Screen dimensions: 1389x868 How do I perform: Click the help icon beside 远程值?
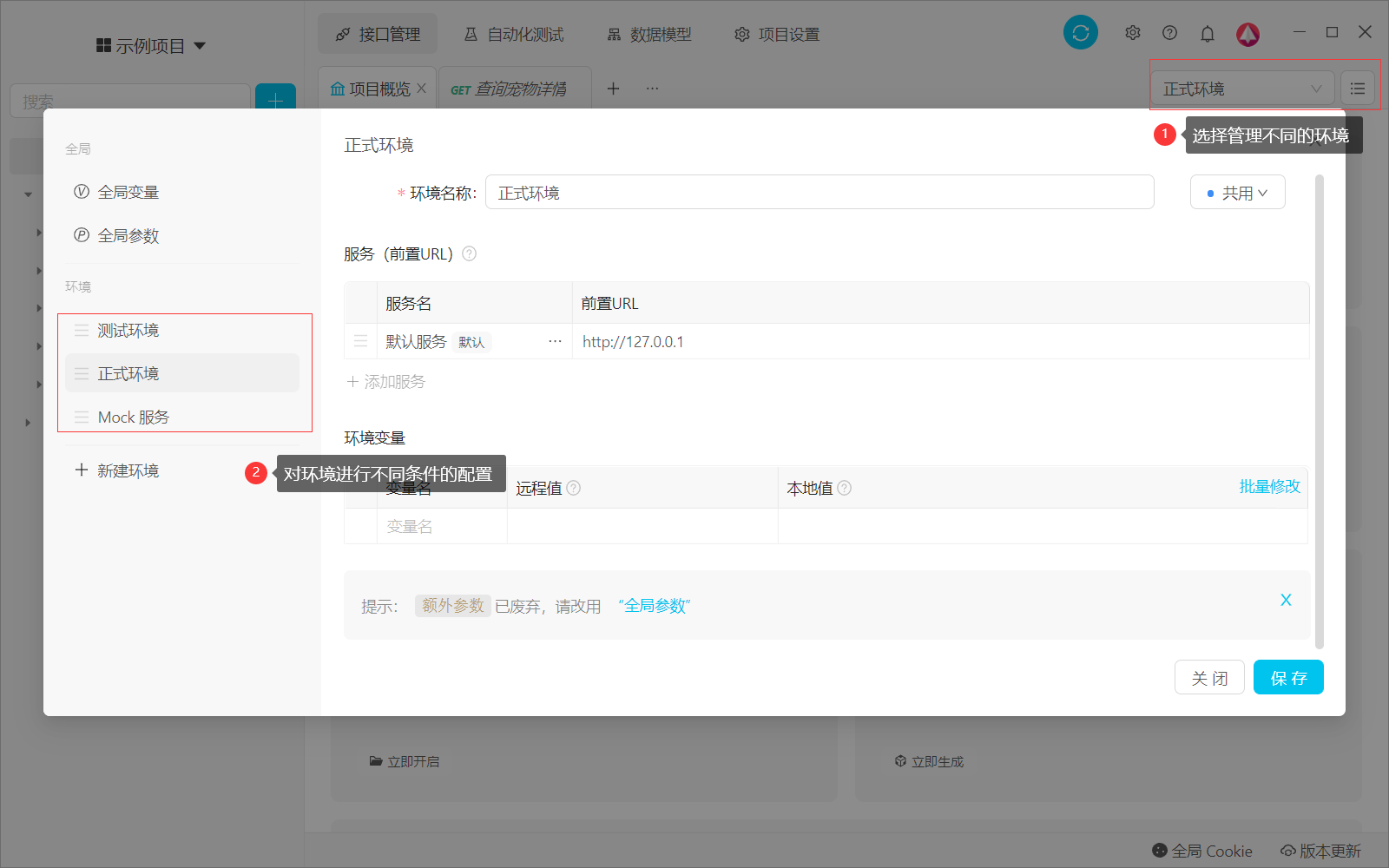click(x=574, y=488)
